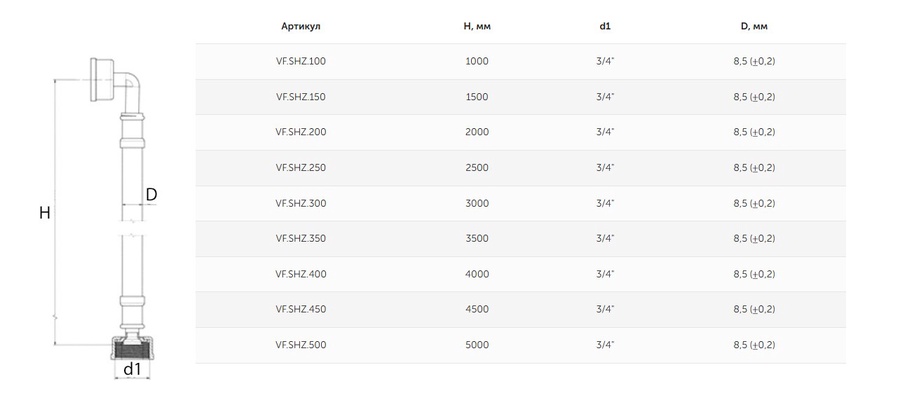Click the H dimension label on drawing
900x400 pixels.
(45, 213)
